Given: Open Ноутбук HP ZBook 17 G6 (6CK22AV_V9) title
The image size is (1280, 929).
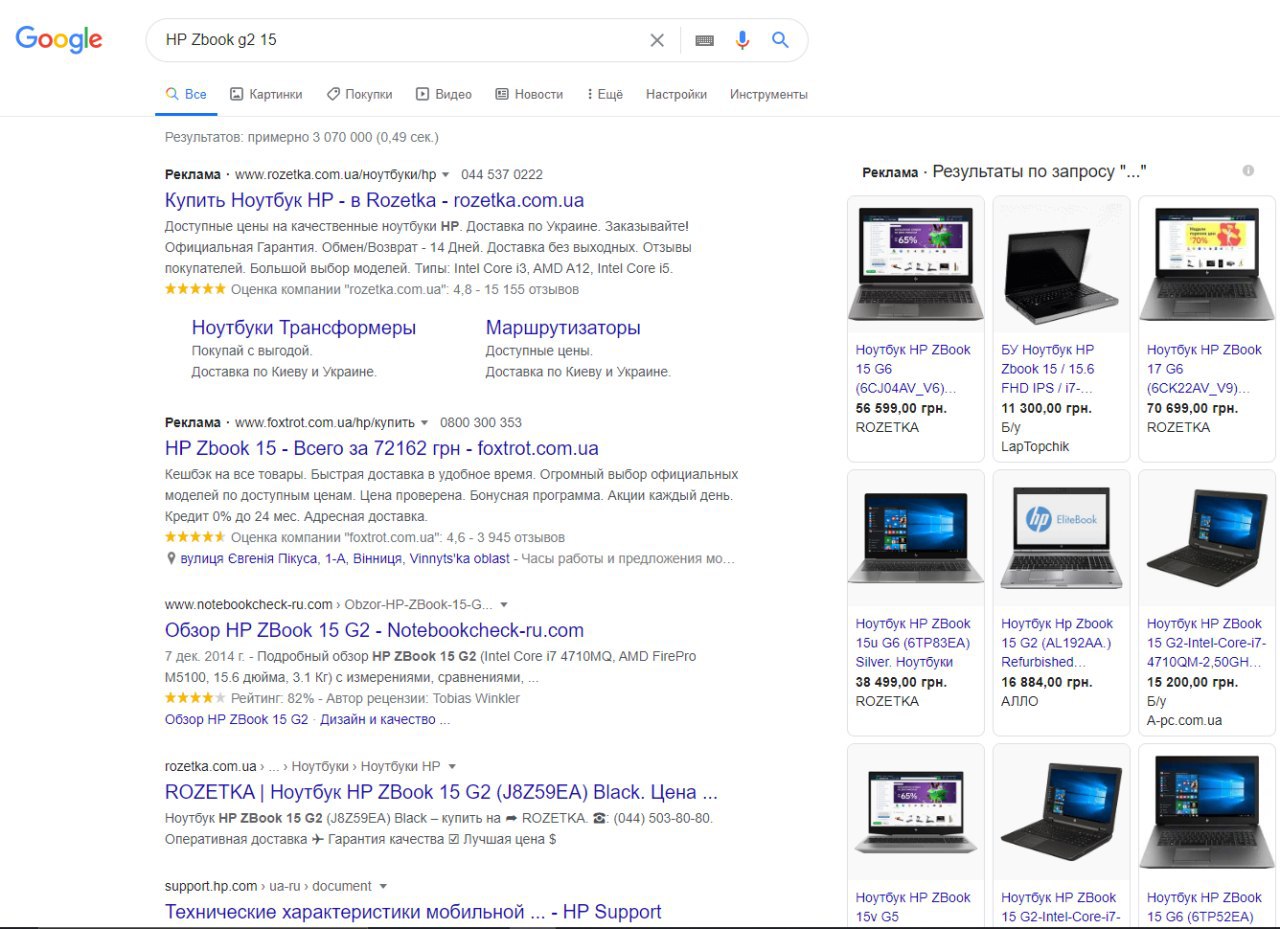Looking at the screenshot, I should pyautogui.click(x=1204, y=369).
